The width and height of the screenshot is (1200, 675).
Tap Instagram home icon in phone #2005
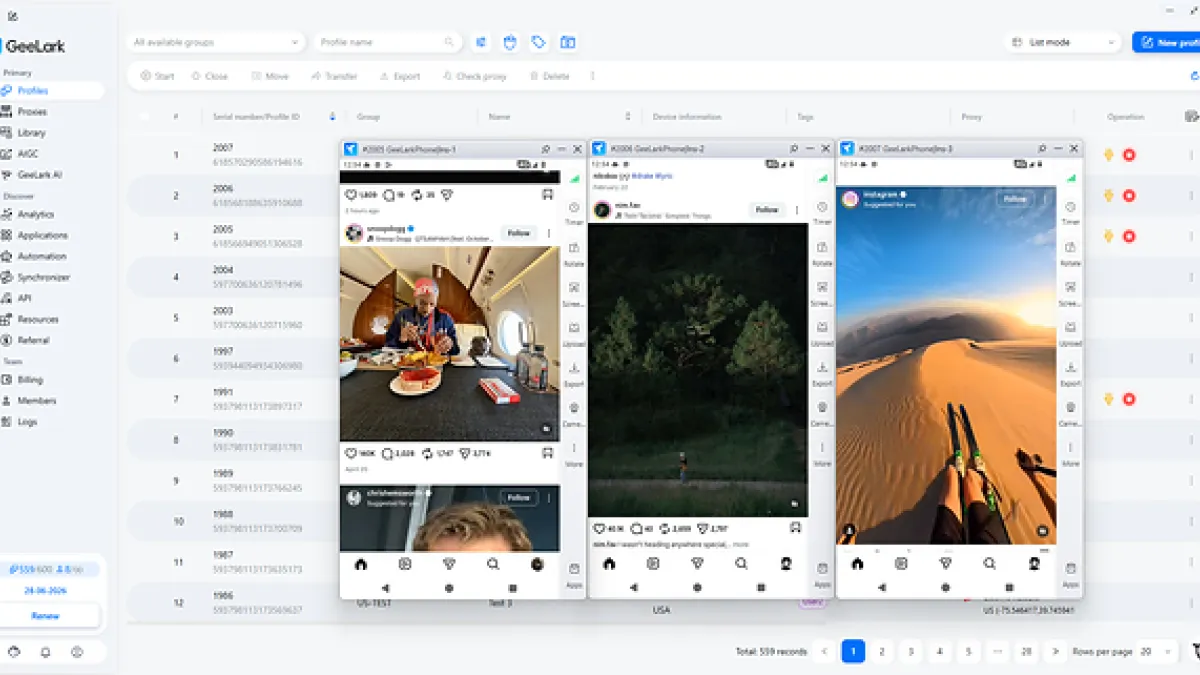(x=361, y=564)
